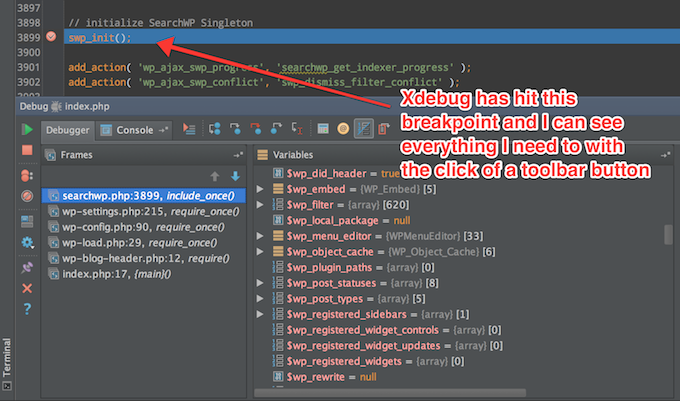Expand the $wp_post_types array

point(260,299)
